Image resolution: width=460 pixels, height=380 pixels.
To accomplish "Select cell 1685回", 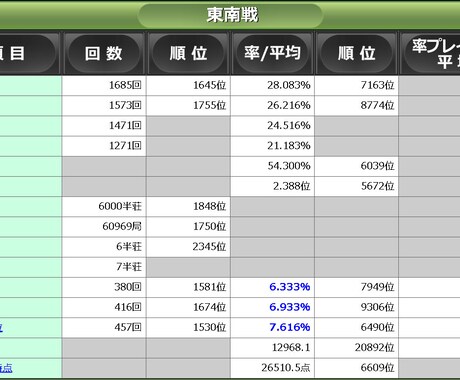I will (x=104, y=85).
